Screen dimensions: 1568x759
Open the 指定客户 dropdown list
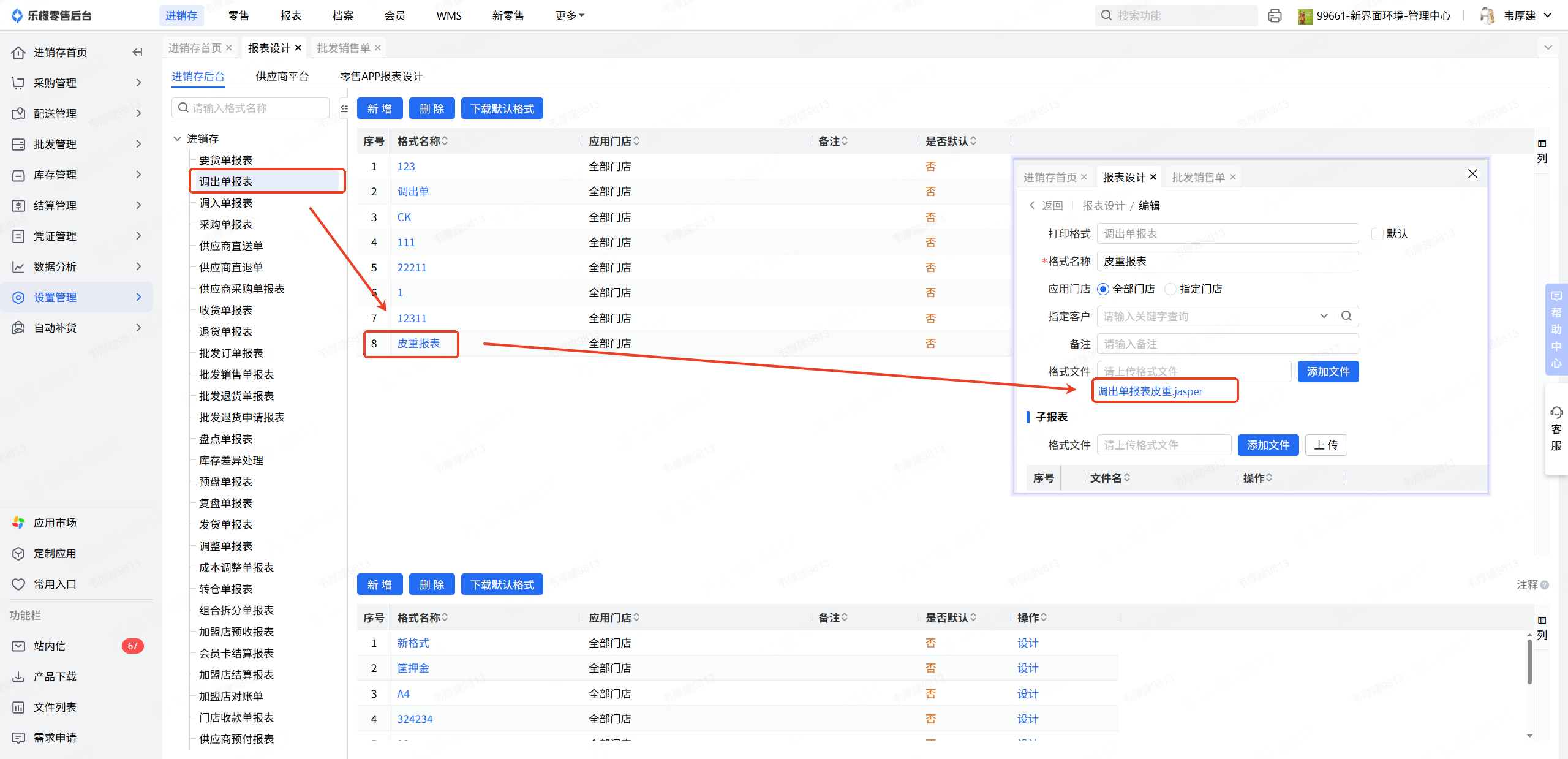pos(1324,316)
